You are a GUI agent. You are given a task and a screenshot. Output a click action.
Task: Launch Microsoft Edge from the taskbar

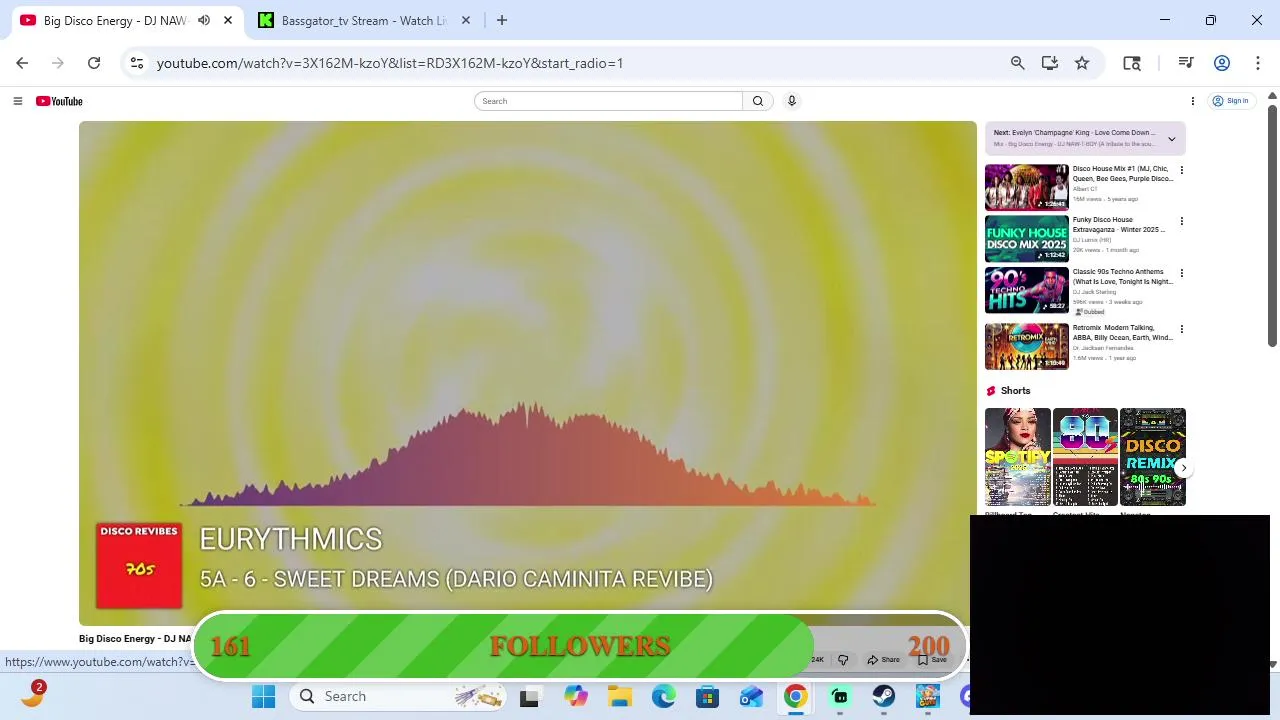tap(664, 696)
